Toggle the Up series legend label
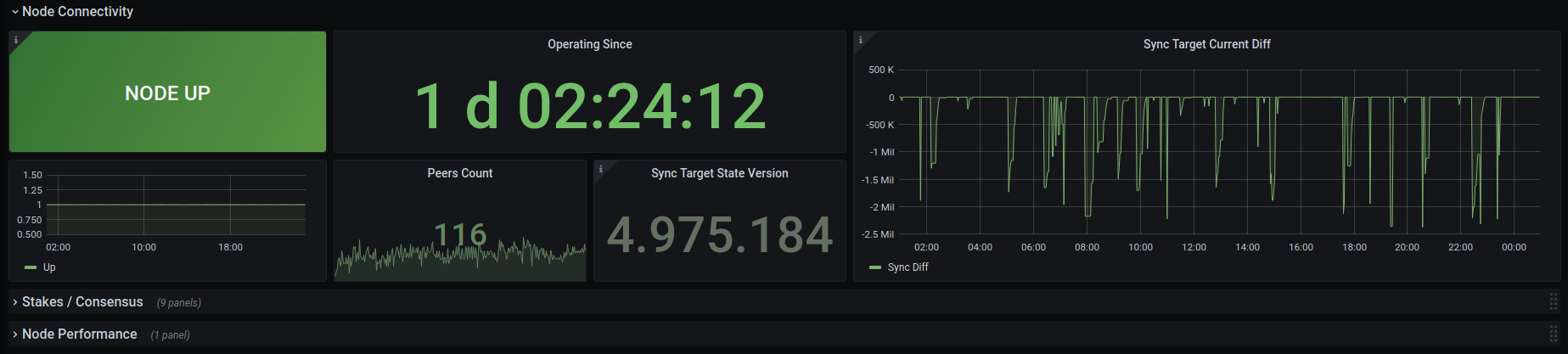 click(x=49, y=267)
